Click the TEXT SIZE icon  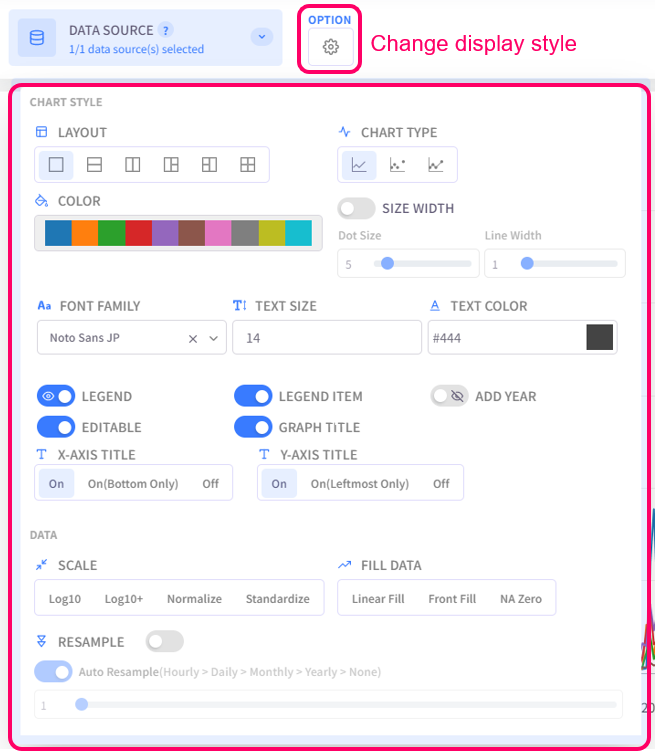coord(239,305)
